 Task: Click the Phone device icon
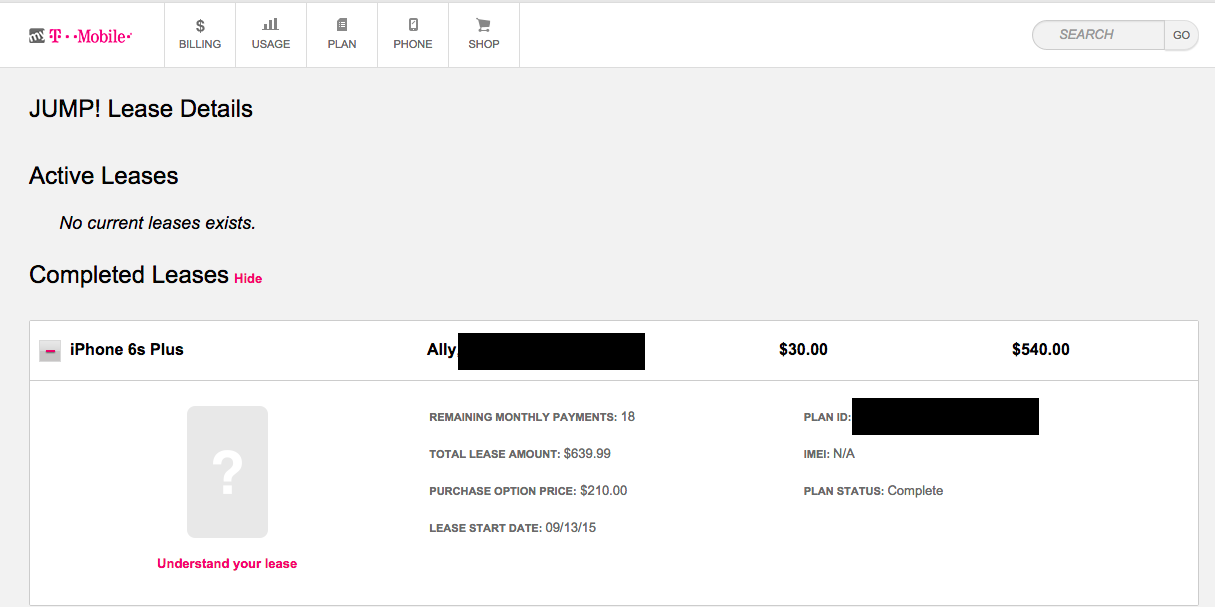point(413,25)
